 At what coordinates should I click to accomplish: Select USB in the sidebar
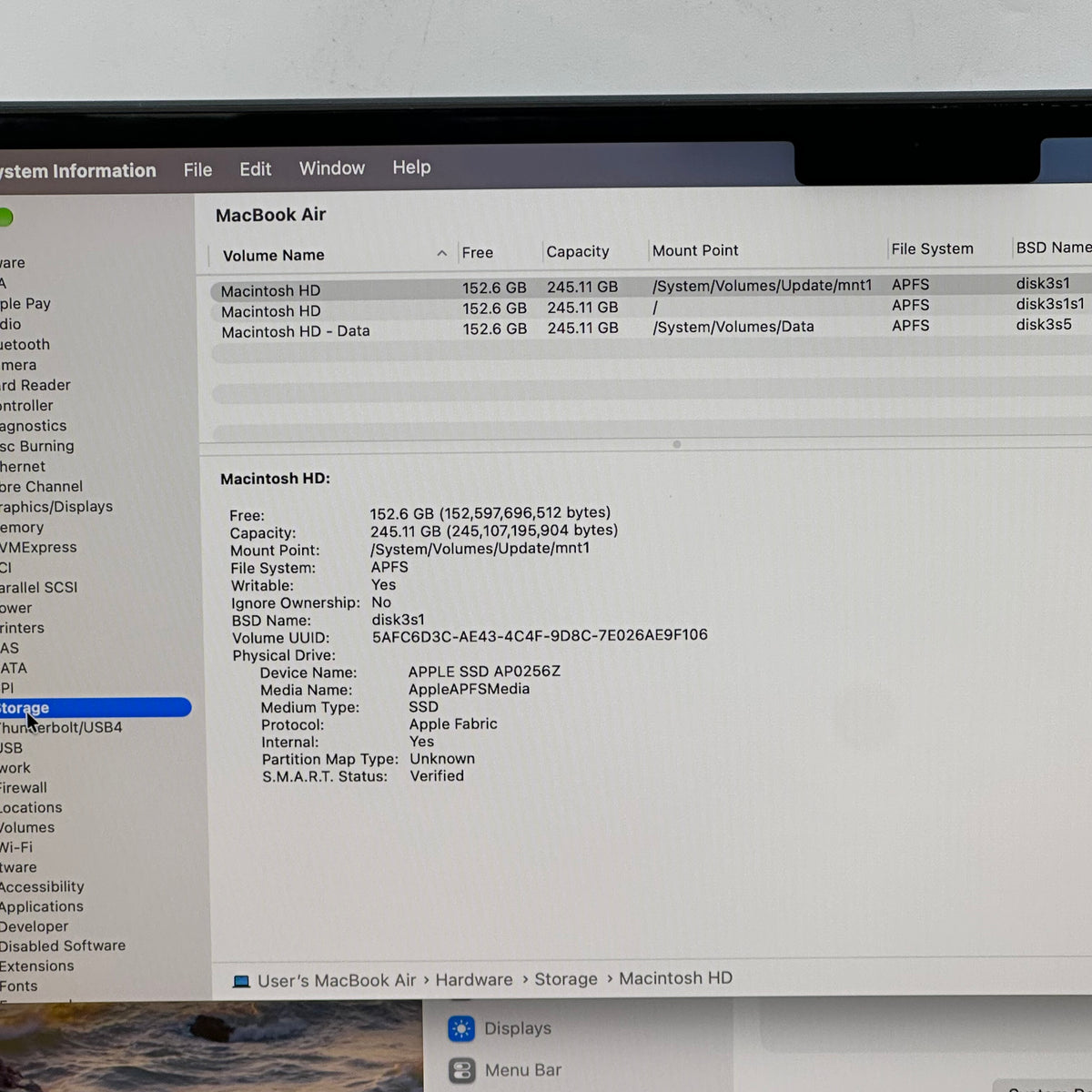pyautogui.click(x=12, y=748)
